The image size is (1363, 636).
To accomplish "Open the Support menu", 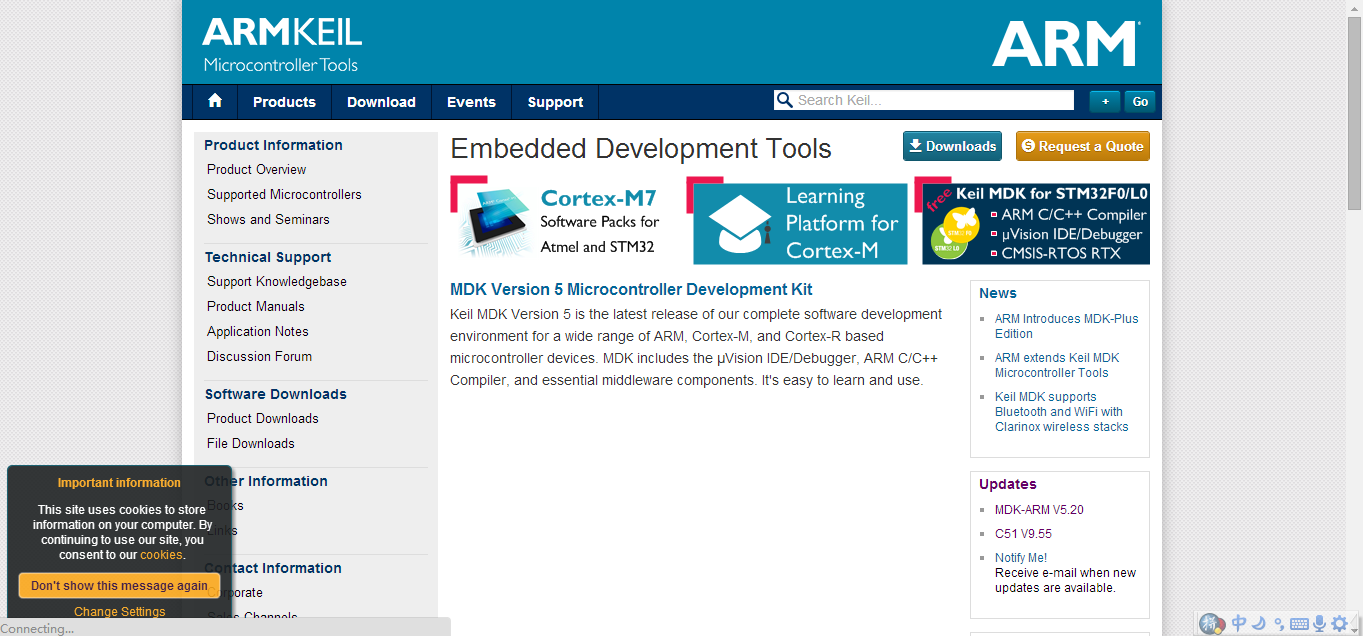I will tap(555, 102).
